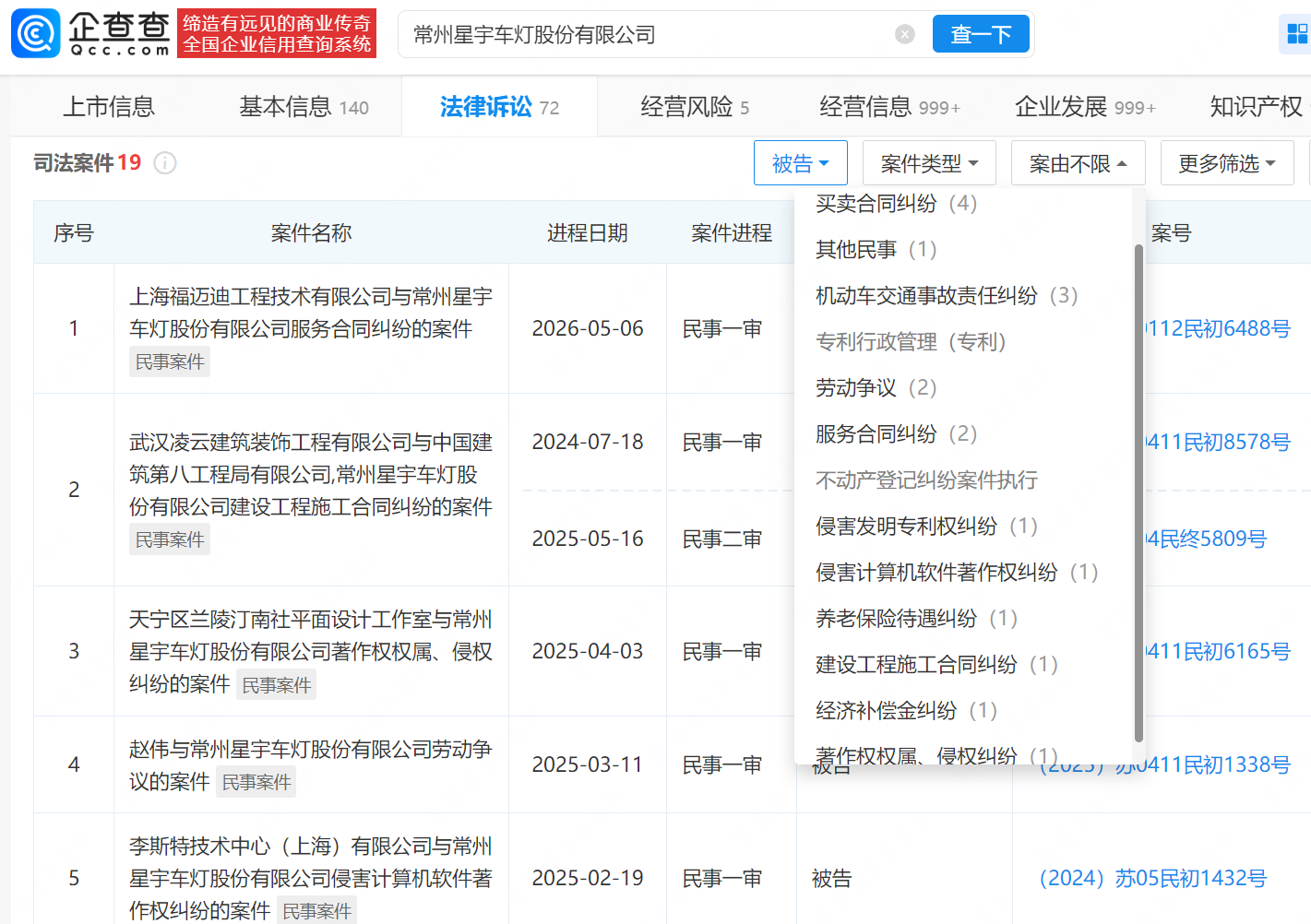Open the 知识产权 tab

click(1257, 107)
